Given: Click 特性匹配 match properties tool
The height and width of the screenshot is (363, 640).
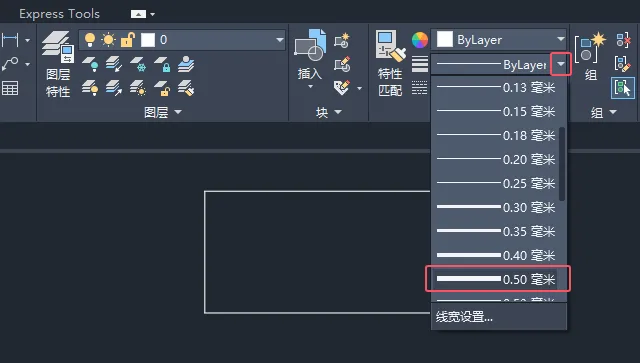Looking at the screenshot, I should 391,63.
